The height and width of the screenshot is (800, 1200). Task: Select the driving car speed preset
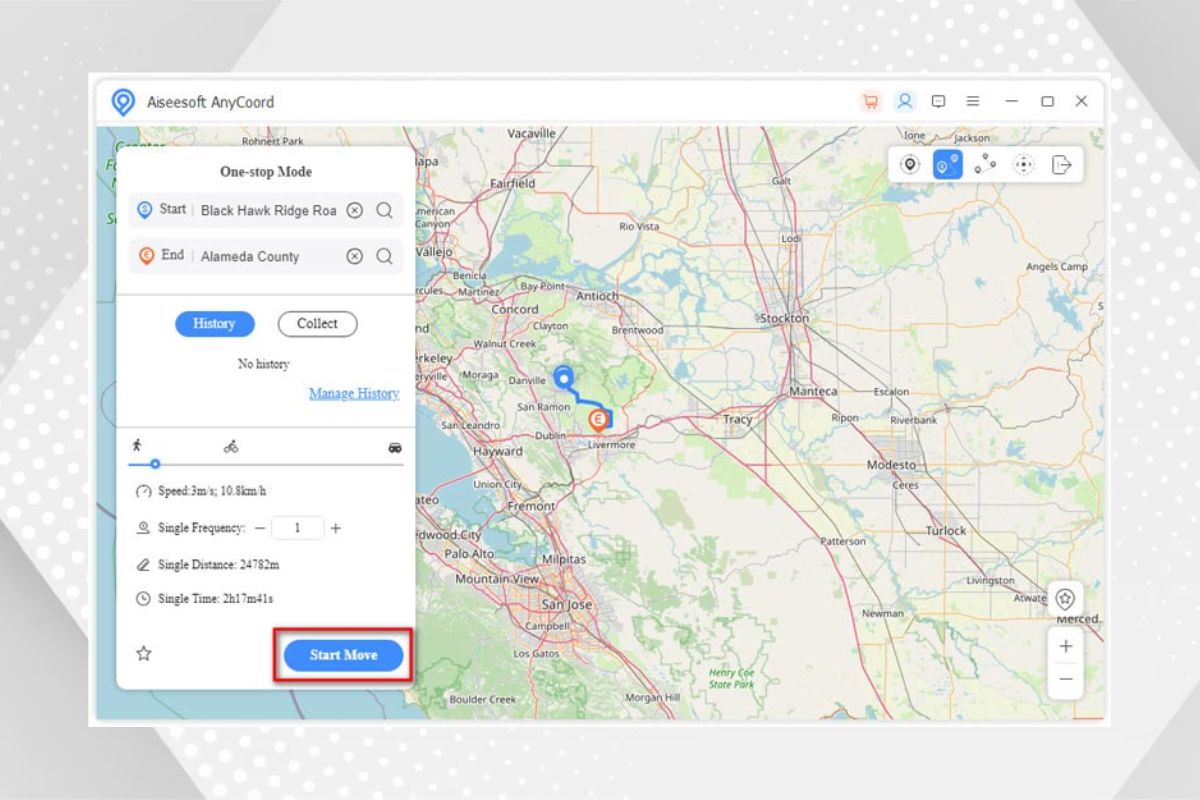(x=395, y=447)
